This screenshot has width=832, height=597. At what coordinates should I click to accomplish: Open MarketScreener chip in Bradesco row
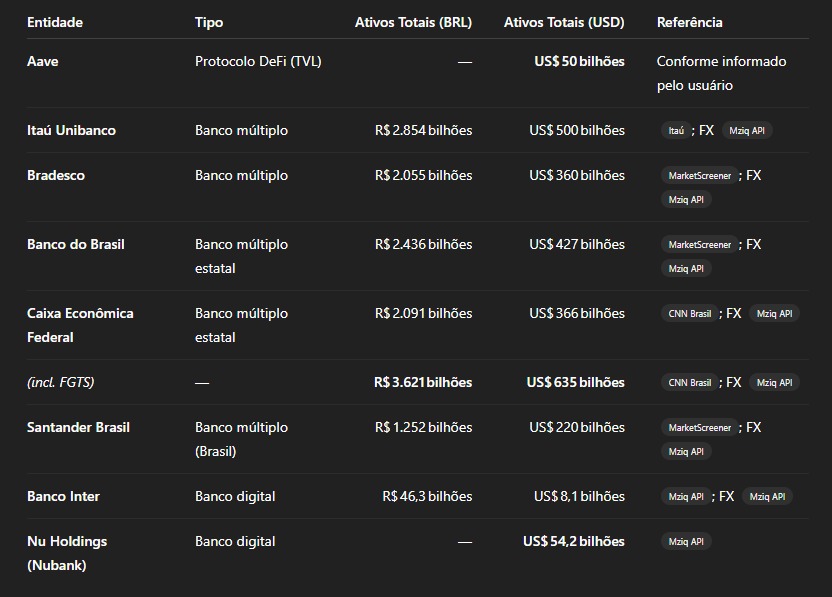click(x=699, y=176)
